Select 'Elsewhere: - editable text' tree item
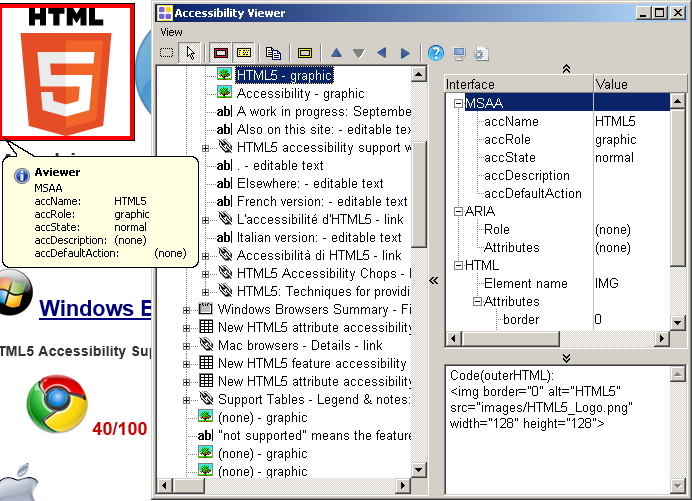This screenshot has height=501, width=692. (x=310, y=184)
